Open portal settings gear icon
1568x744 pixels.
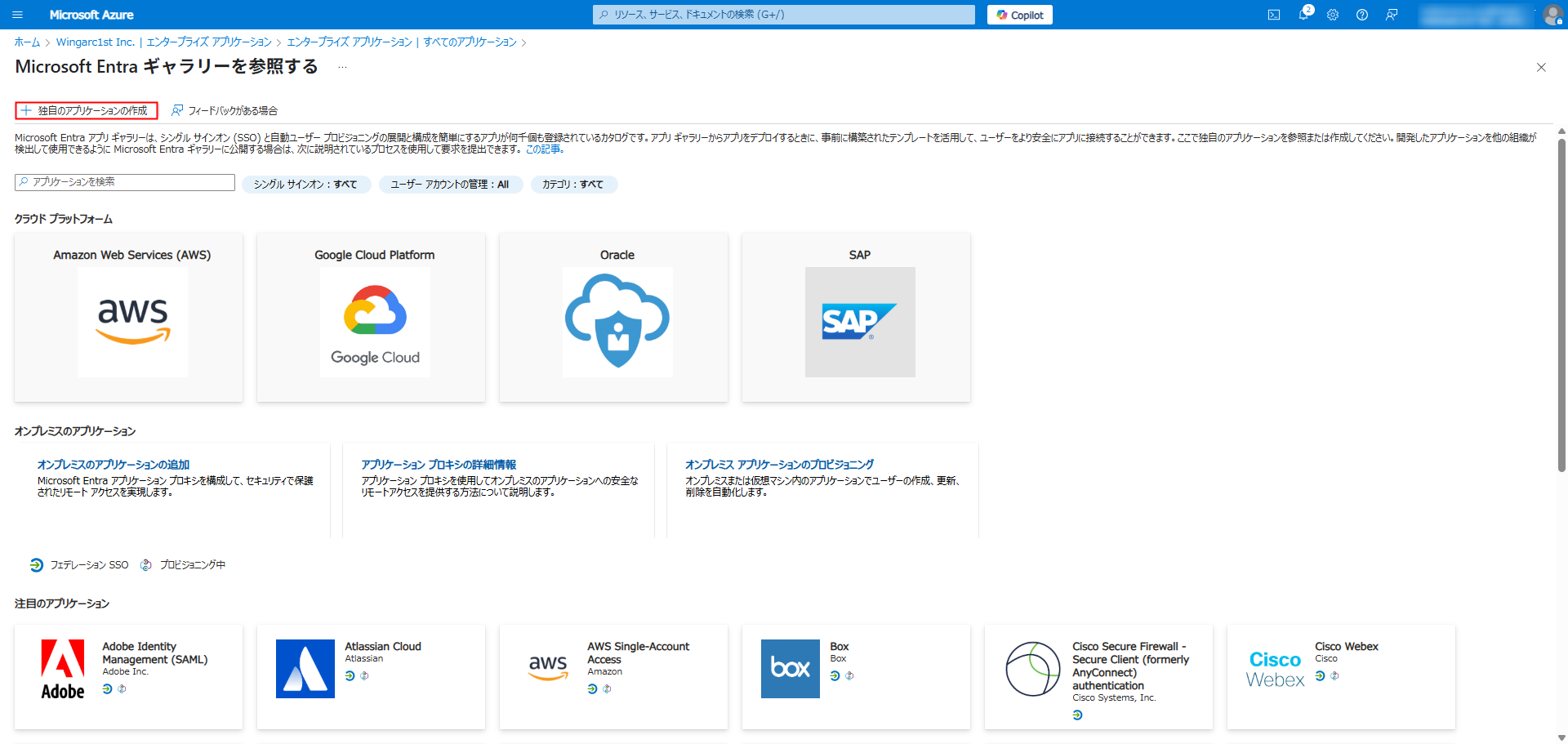[x=1333, y=15]
